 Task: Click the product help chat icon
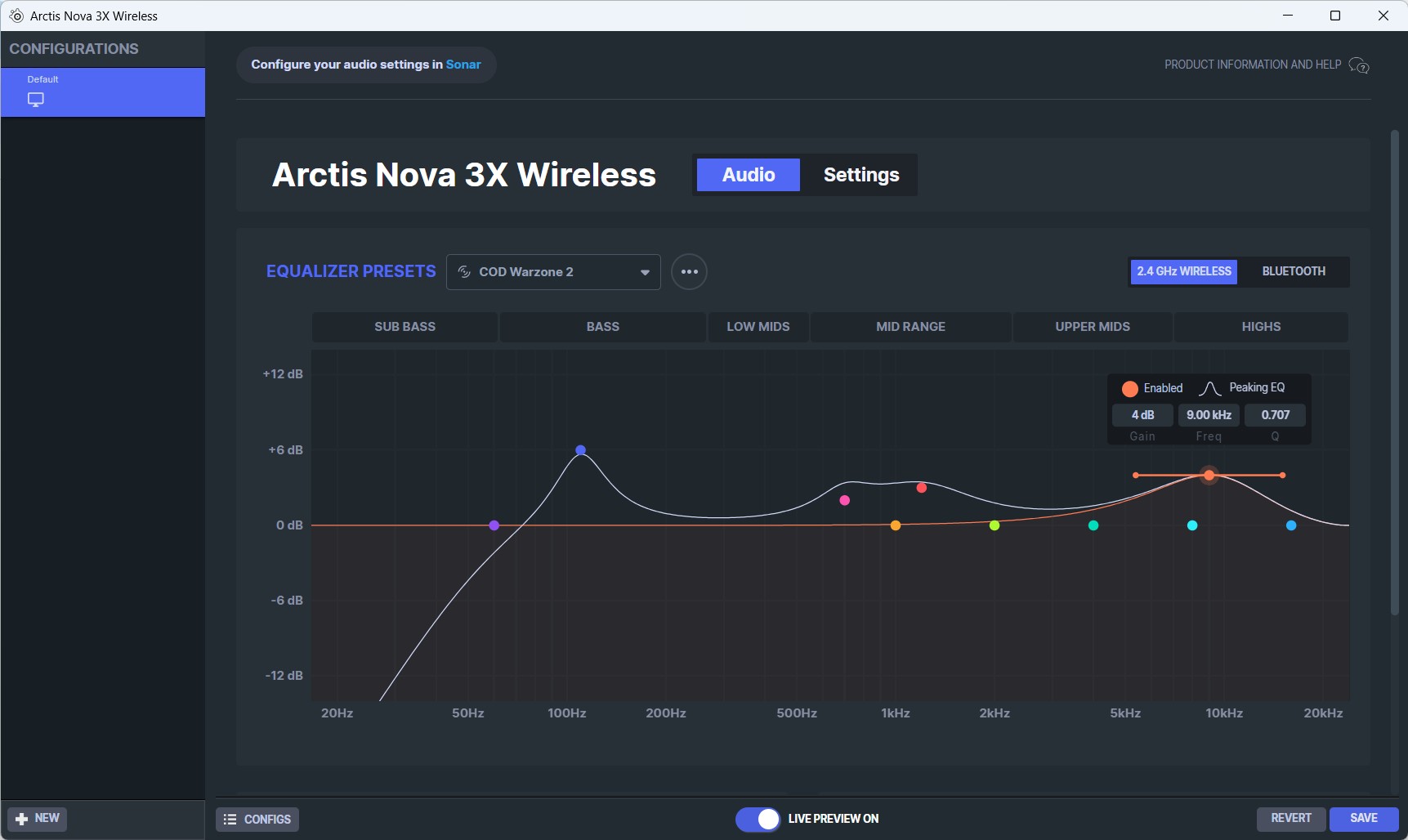(x=1358, y=65)
